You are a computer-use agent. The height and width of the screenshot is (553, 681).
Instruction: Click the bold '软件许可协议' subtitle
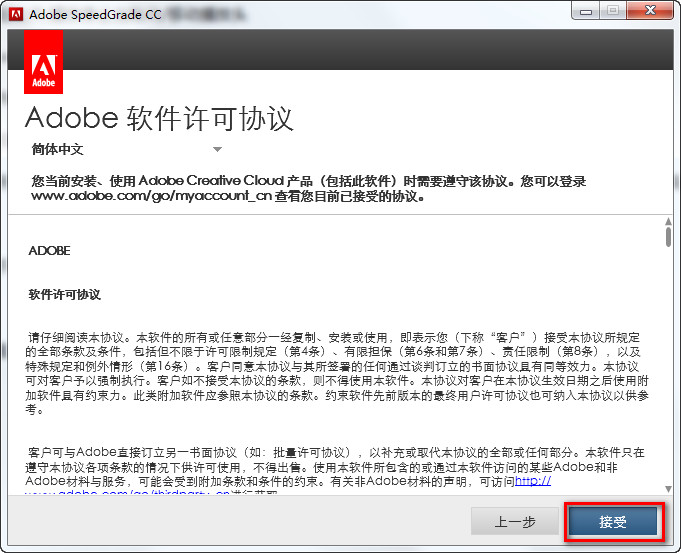pos(65,295)
